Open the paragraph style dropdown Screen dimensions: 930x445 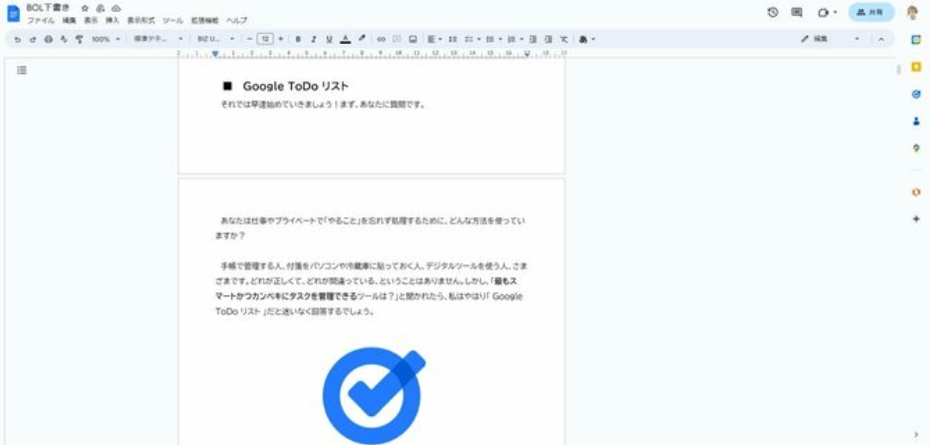coord(158,39)
